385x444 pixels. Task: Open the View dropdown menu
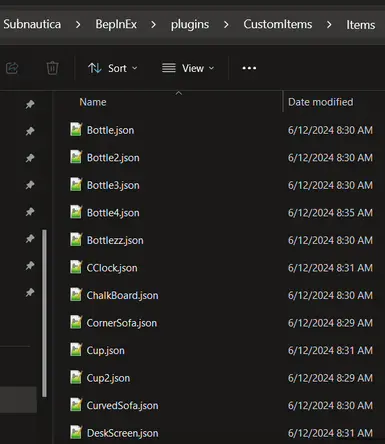pos(188,68)
